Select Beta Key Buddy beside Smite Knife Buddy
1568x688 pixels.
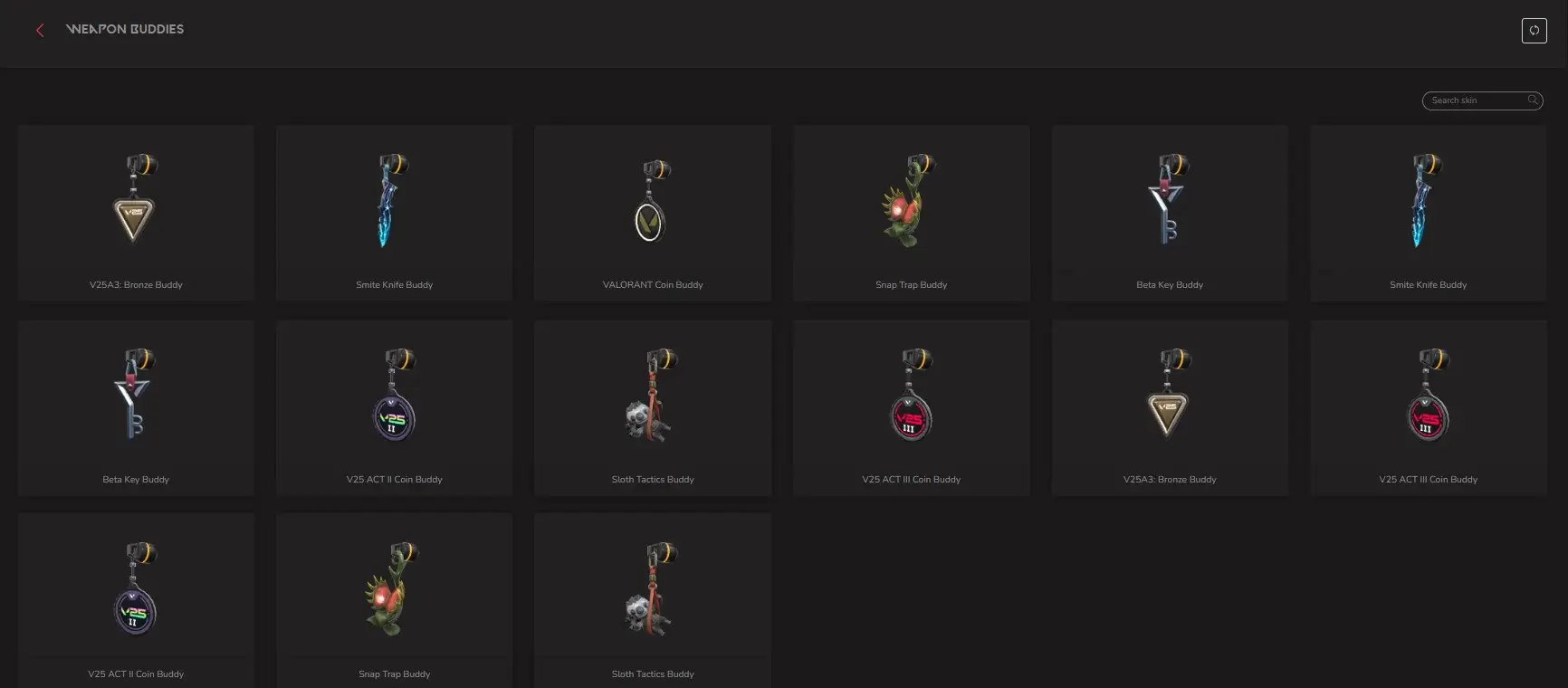1170,213
